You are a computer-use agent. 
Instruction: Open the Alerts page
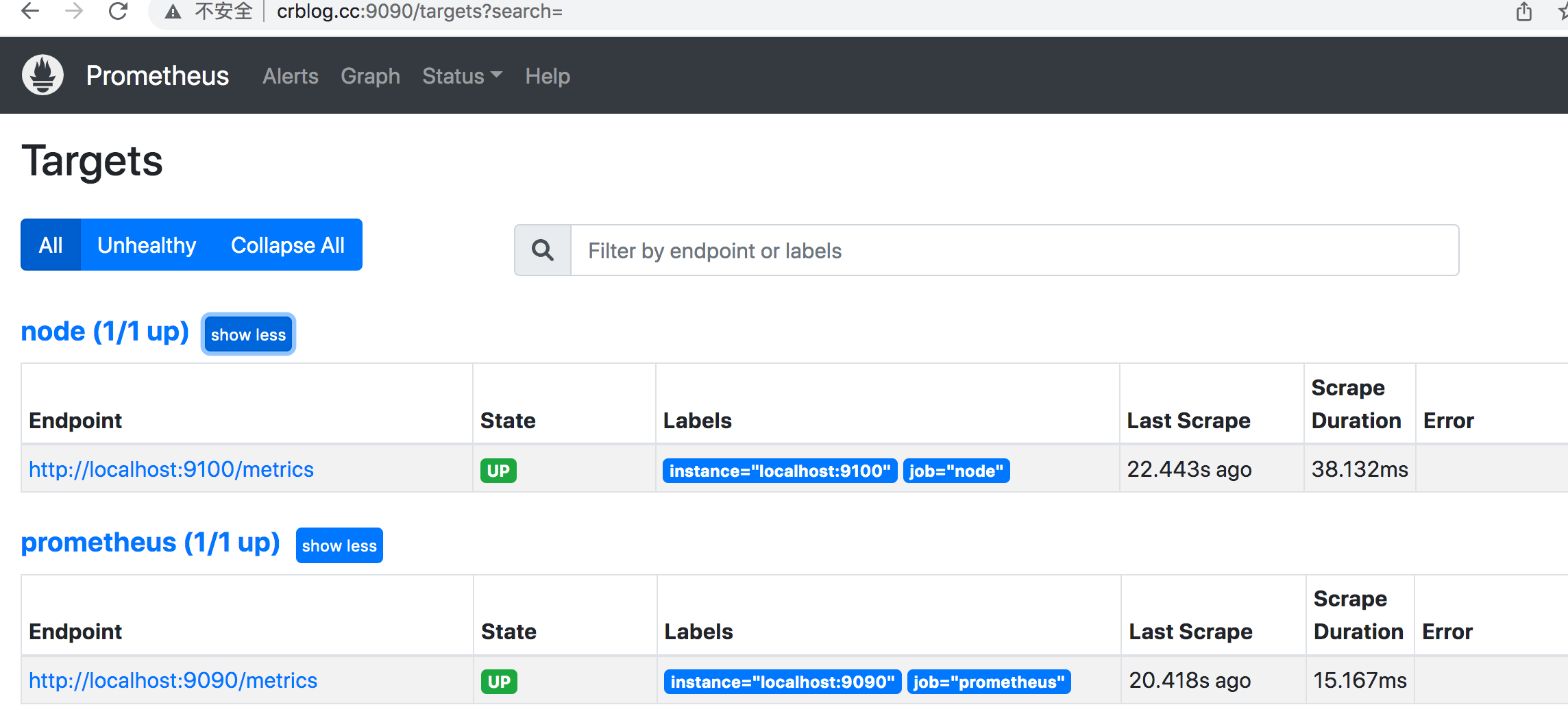[x=291, y=76]
